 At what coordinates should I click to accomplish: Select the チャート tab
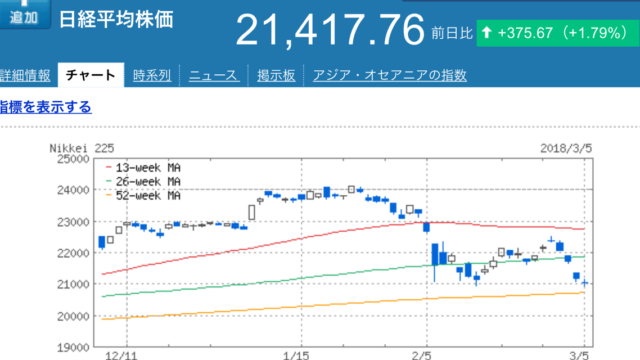click(91, 75)
